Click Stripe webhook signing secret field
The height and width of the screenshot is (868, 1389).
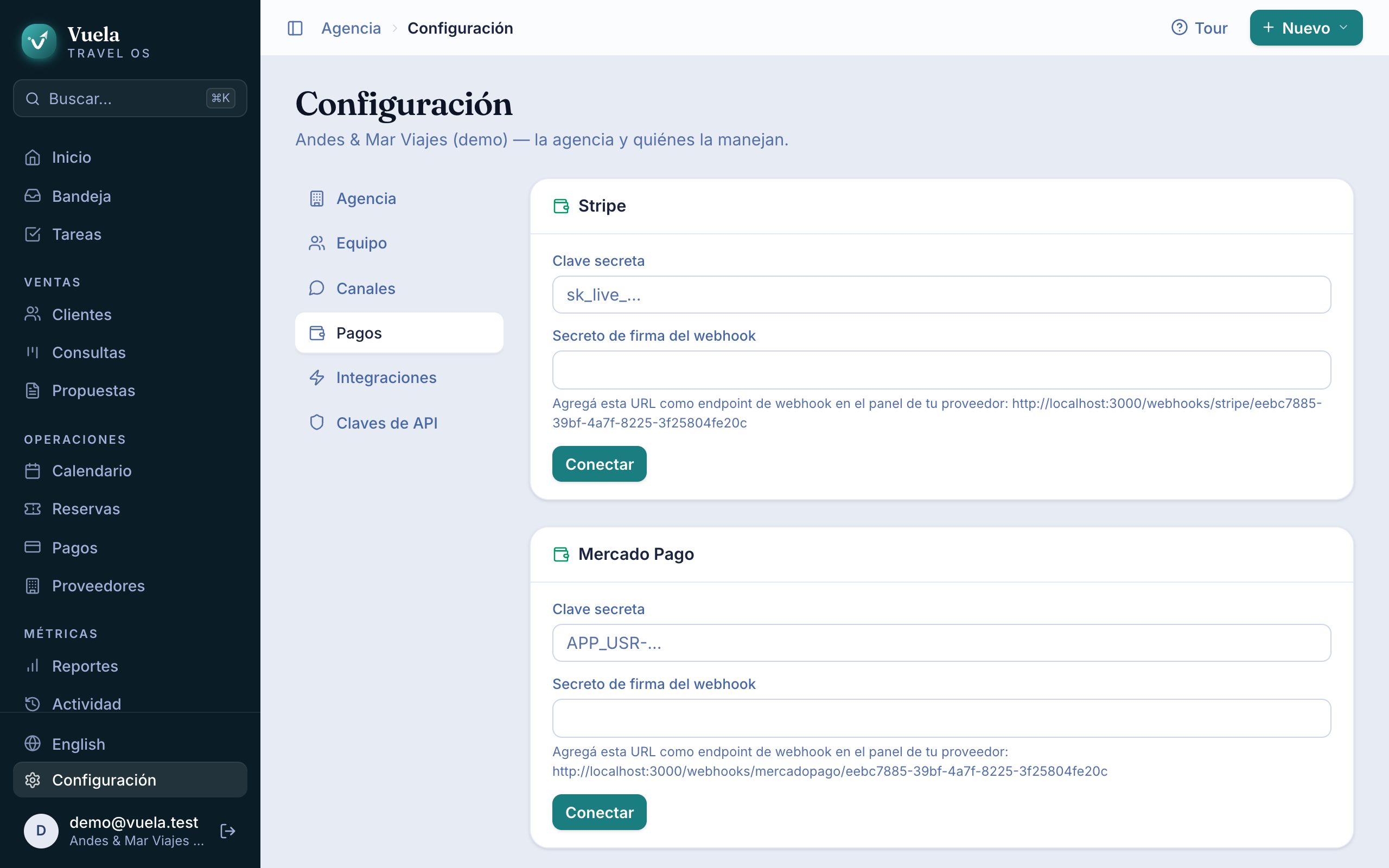click(x=941, y=369)
